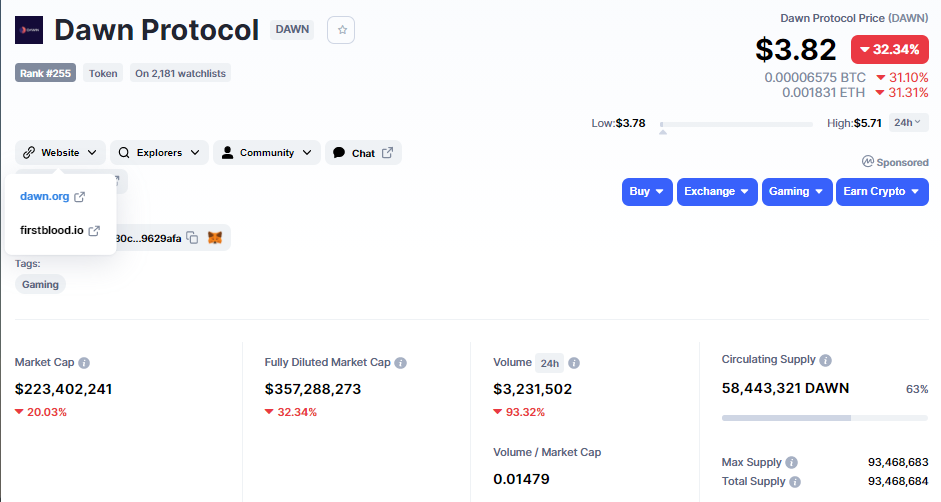This screenshot has width=941, height=502.
Task: Click On 2,181 watchlists badge
Action: tap(180, 73)
